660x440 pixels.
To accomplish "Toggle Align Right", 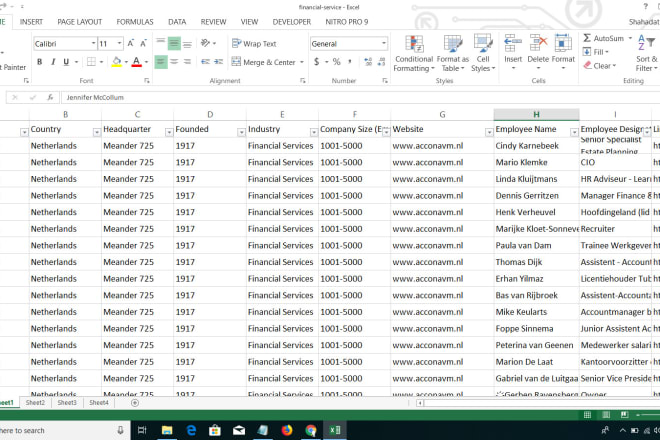I will point(187,62).
